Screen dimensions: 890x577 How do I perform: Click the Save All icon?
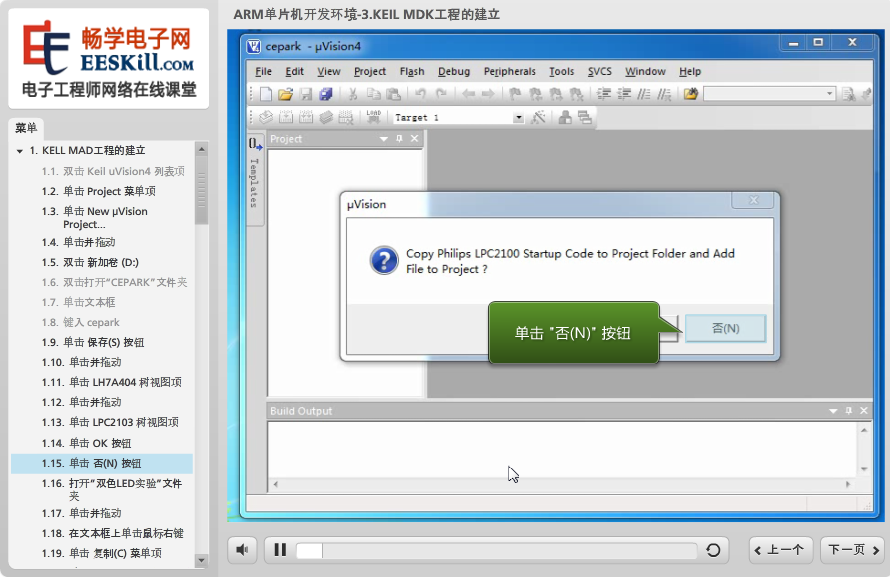point(325,94)
